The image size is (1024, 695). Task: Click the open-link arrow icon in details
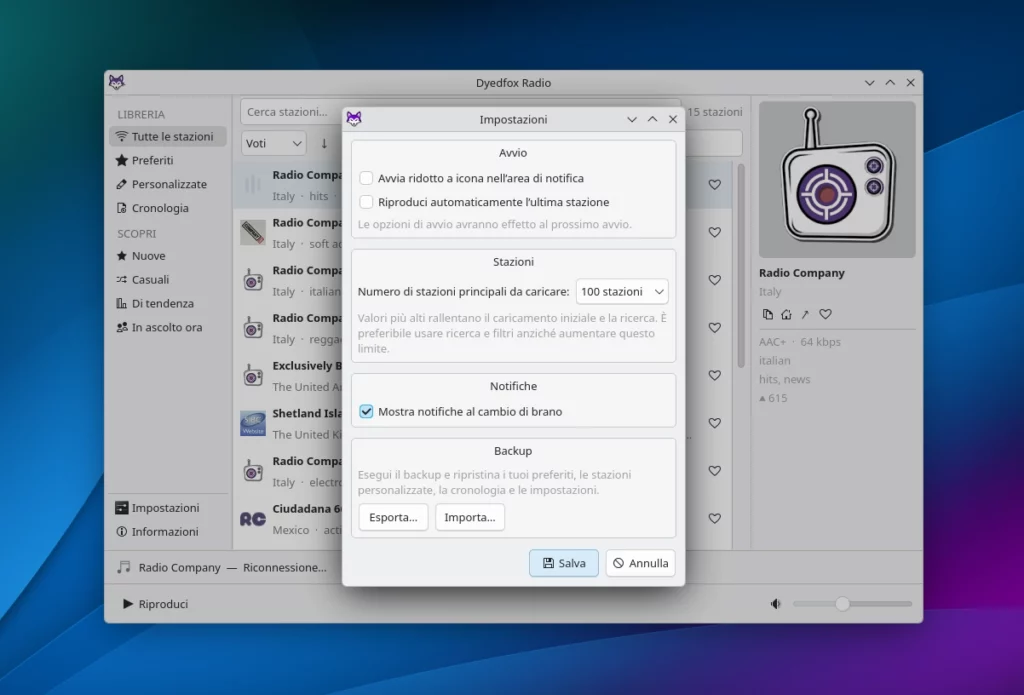[805, 314]
